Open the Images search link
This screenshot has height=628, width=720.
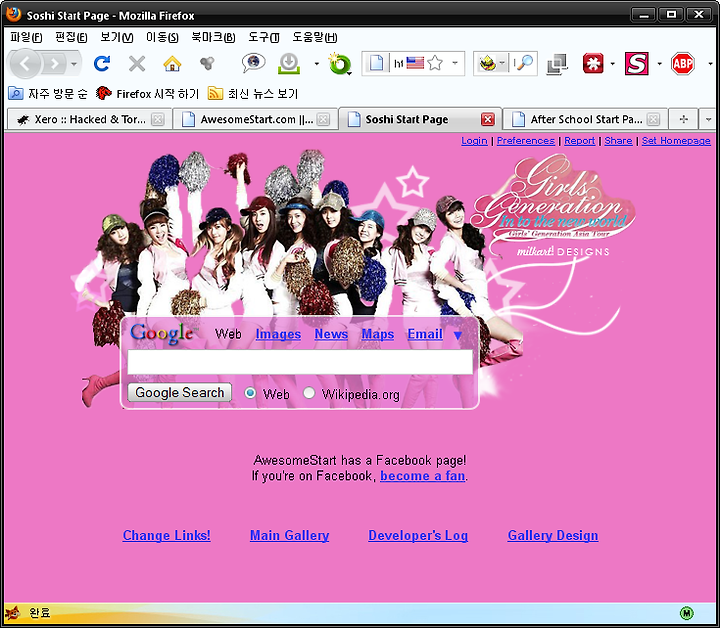278,334
